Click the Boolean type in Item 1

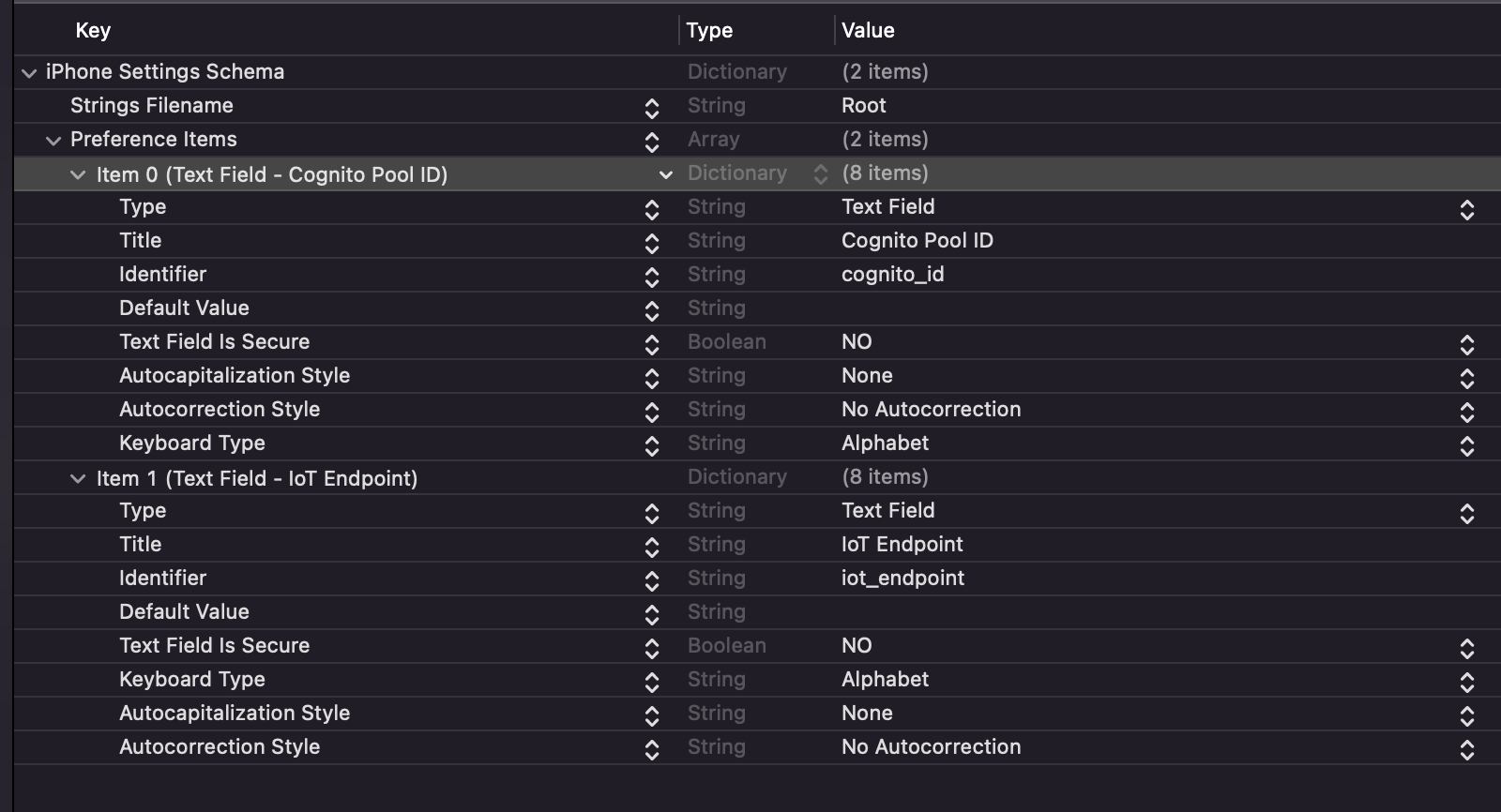(x=727, y=645)
